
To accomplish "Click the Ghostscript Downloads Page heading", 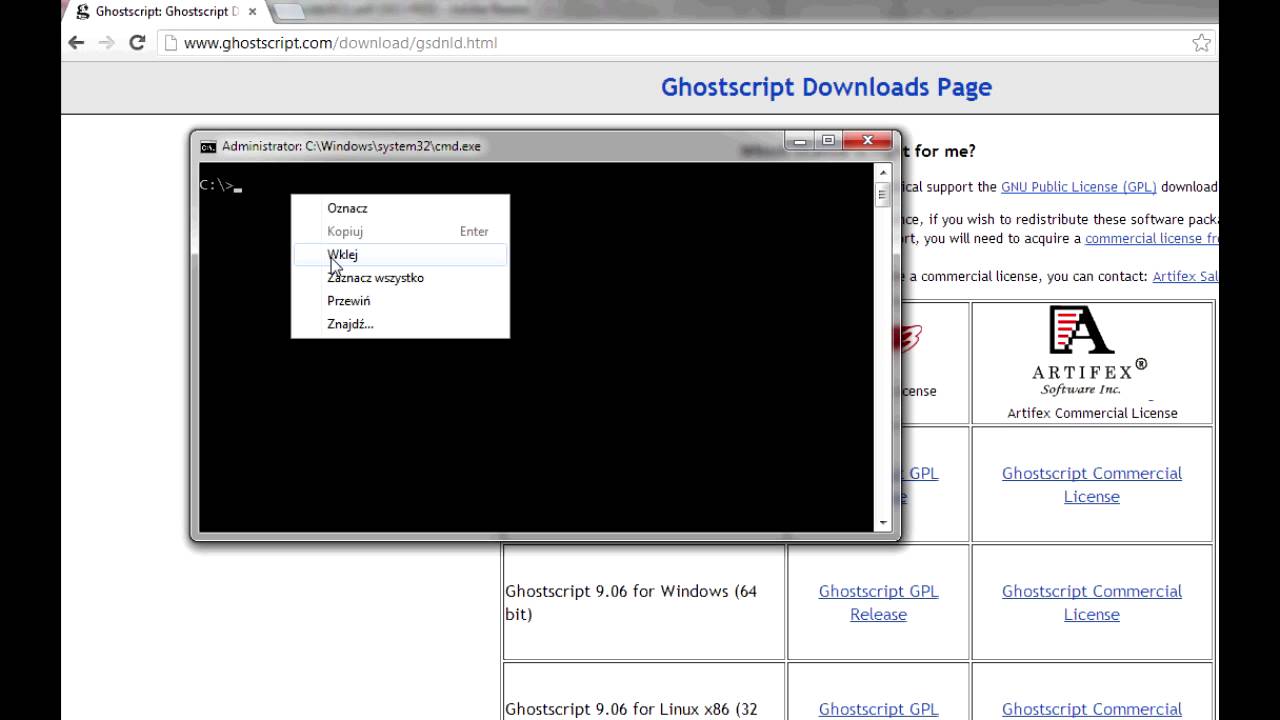I will click(826, 87).
